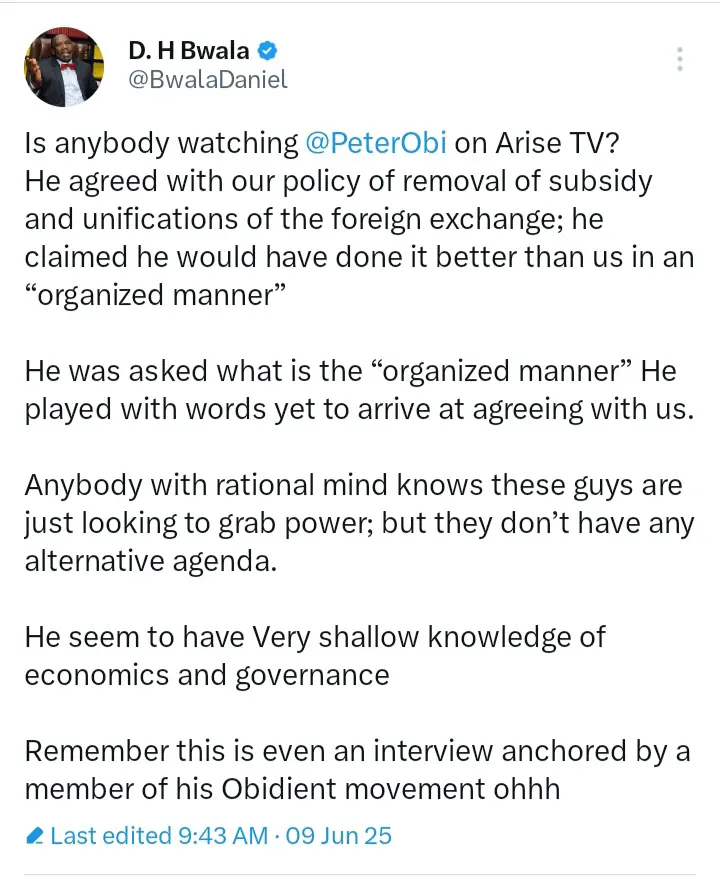Click the blue verified badge

pyautogui.click(x=269, y=49)
